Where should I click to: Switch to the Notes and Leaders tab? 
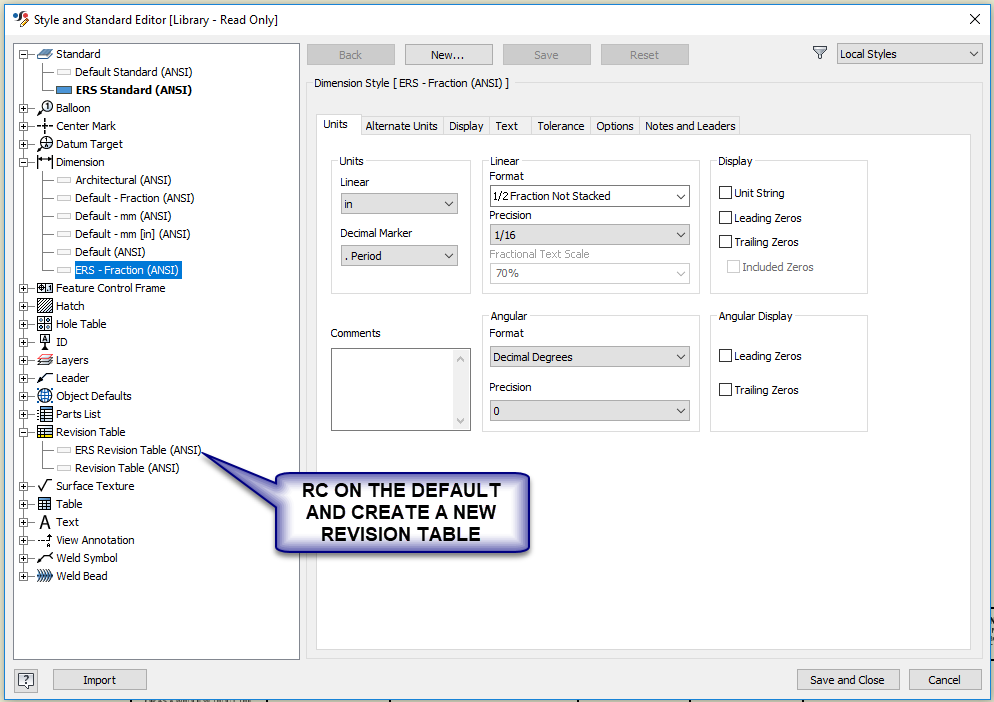click(690, 126)
